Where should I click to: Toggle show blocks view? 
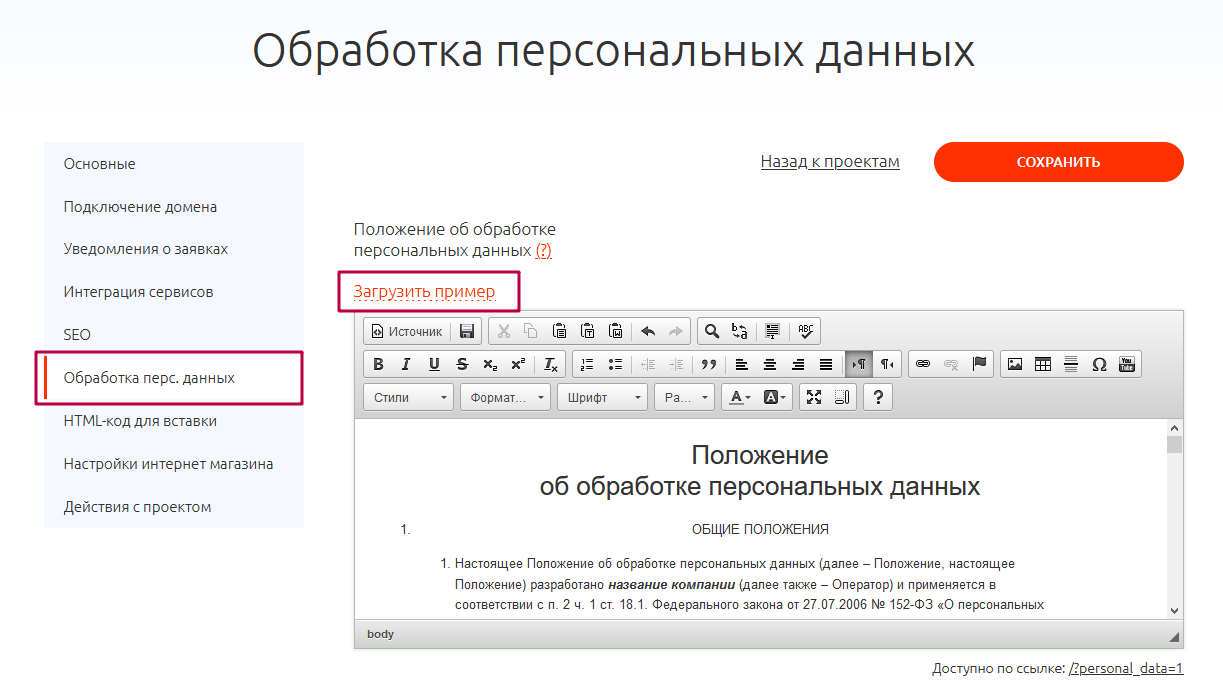[842, 397]
